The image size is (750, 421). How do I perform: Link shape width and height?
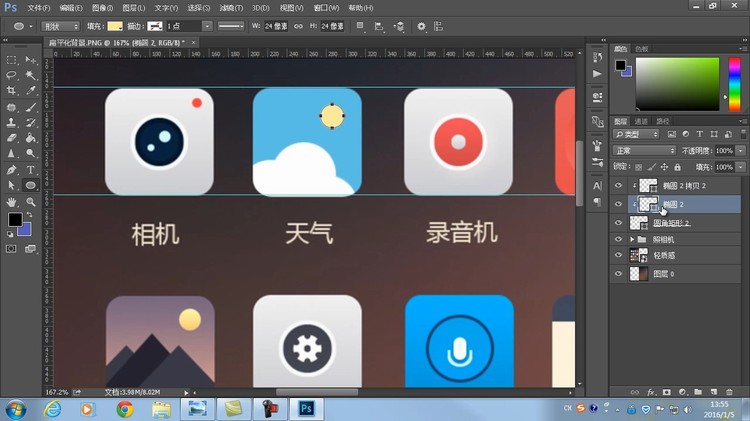tap(298, 26)
